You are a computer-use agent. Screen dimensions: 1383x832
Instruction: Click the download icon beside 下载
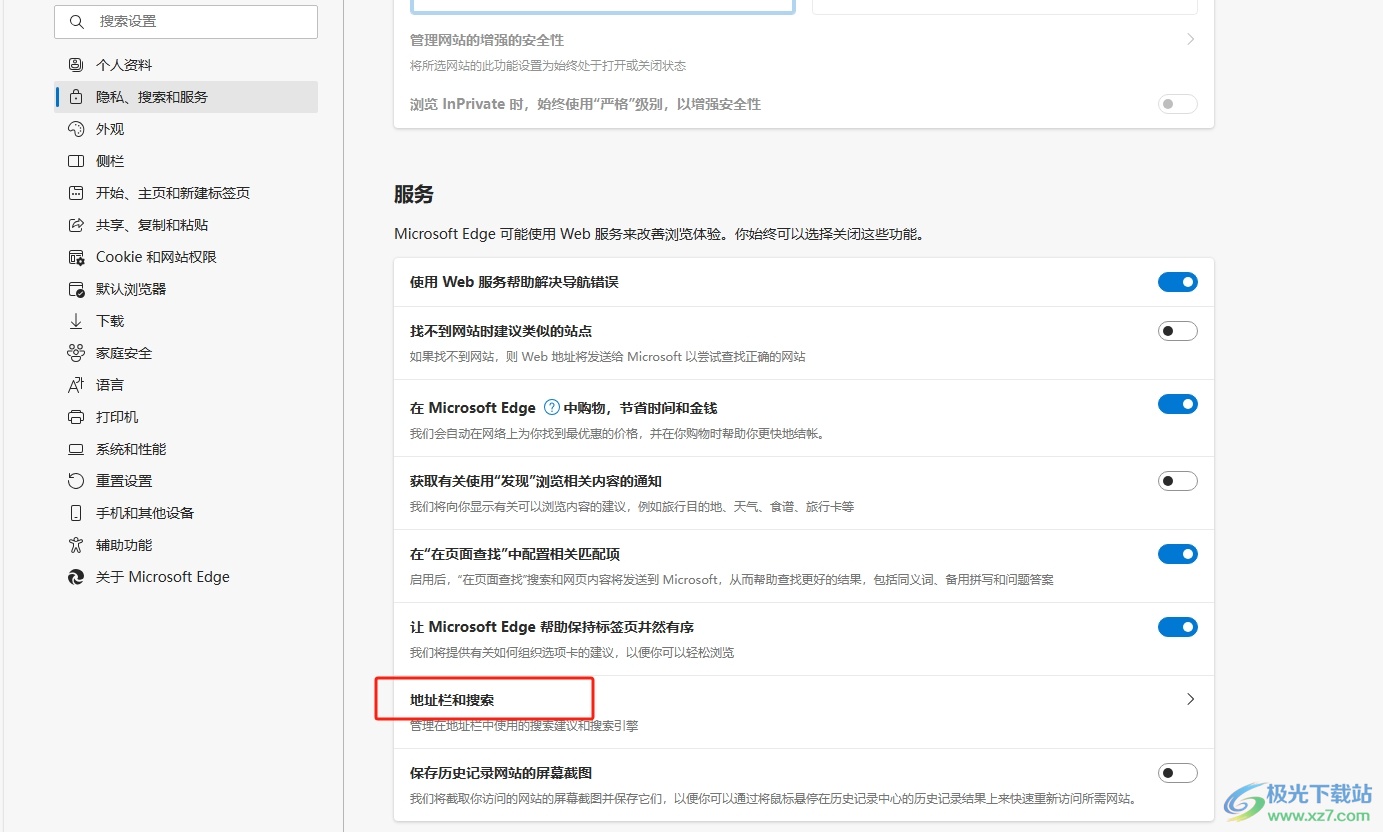coord(76,321)
